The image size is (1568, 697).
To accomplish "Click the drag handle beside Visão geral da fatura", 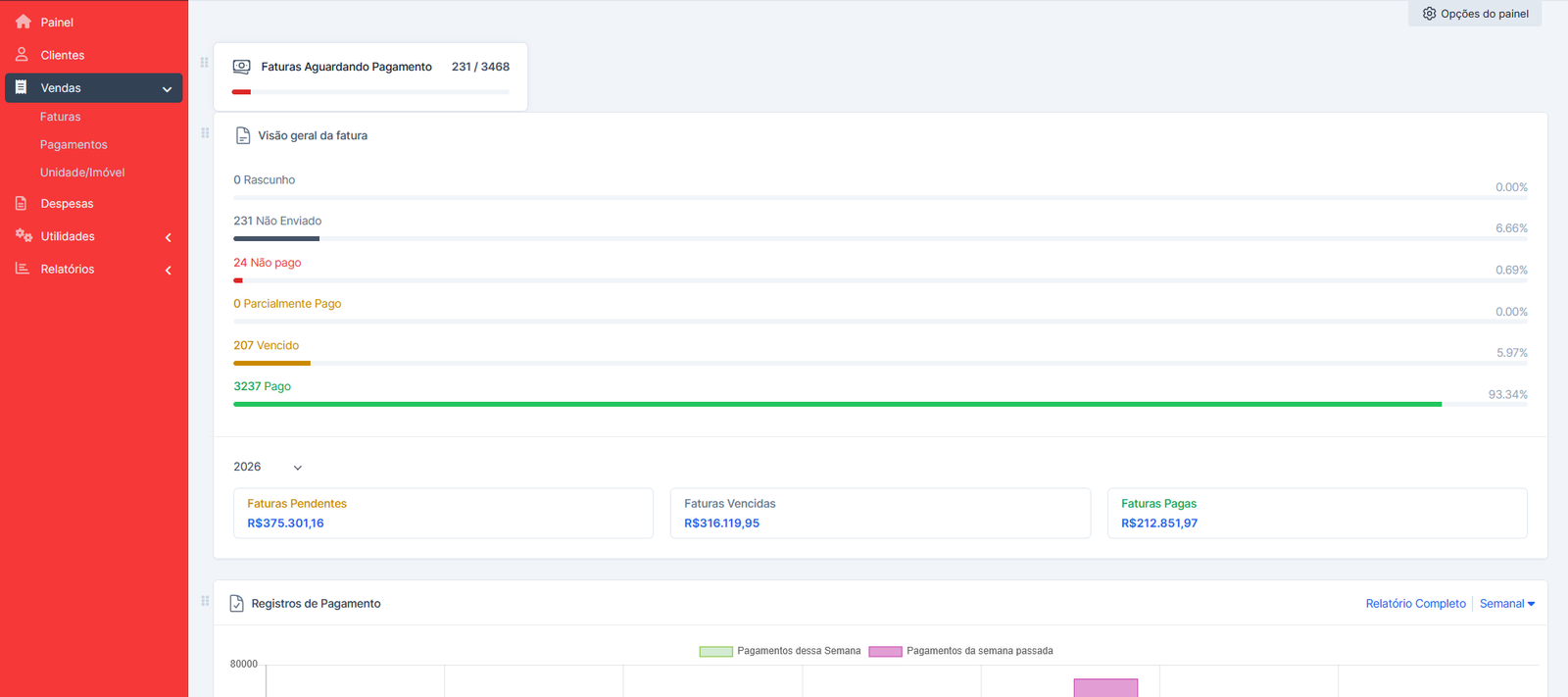I will 205,133.
